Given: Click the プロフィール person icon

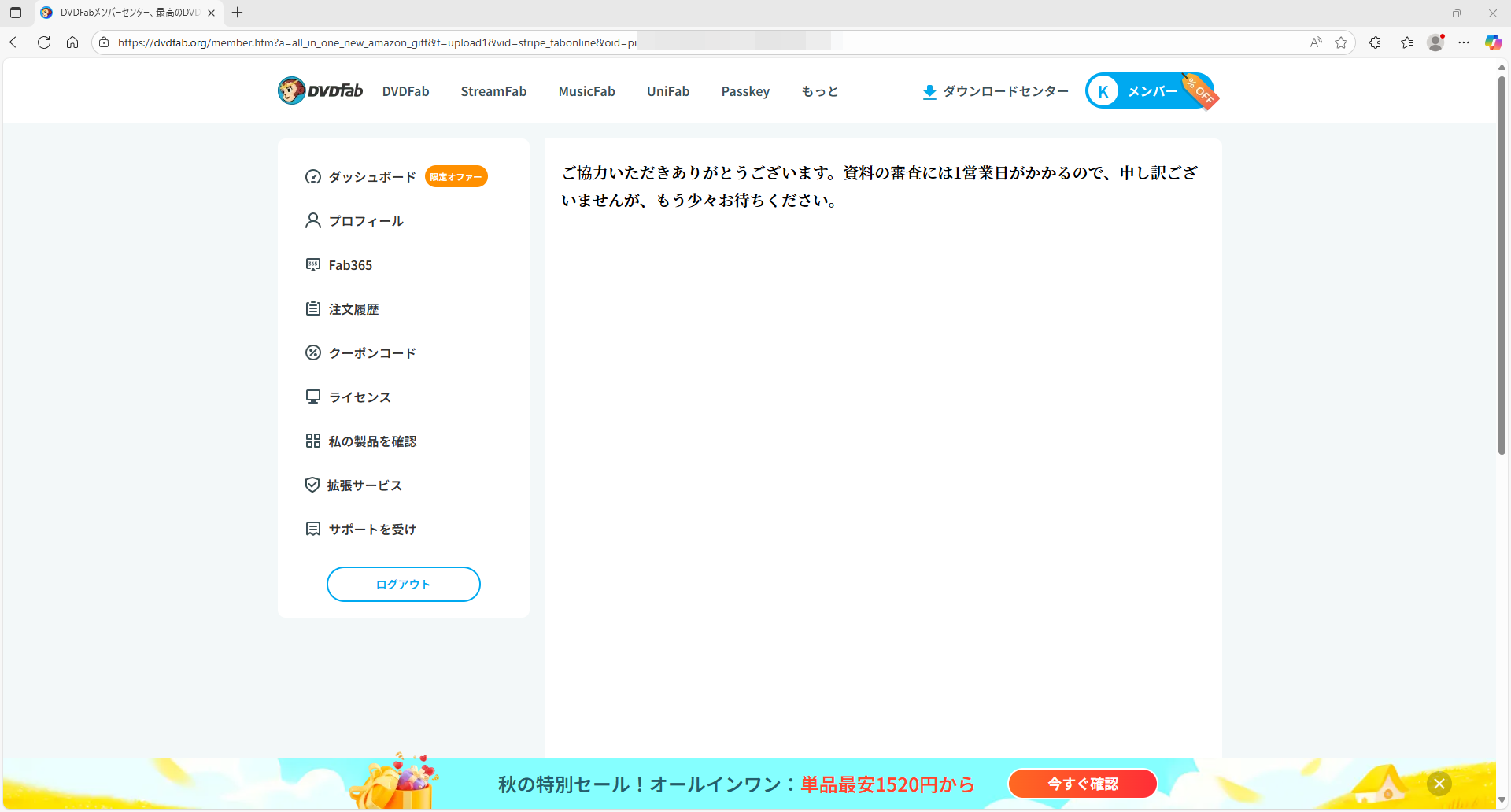Looking at the screenshot, I should 312,220.
